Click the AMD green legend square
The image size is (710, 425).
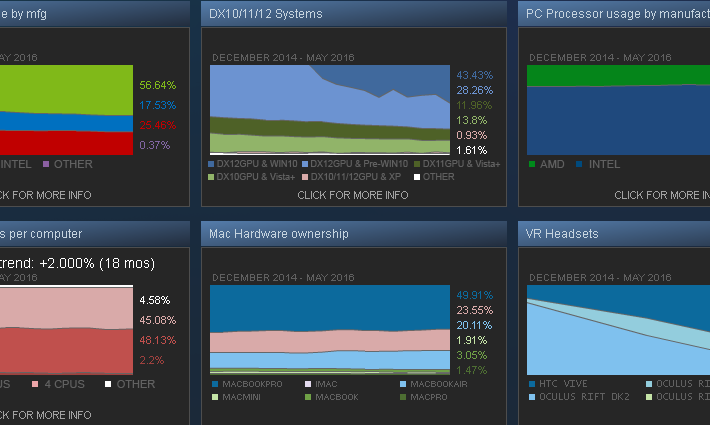[x=532, y=164]
